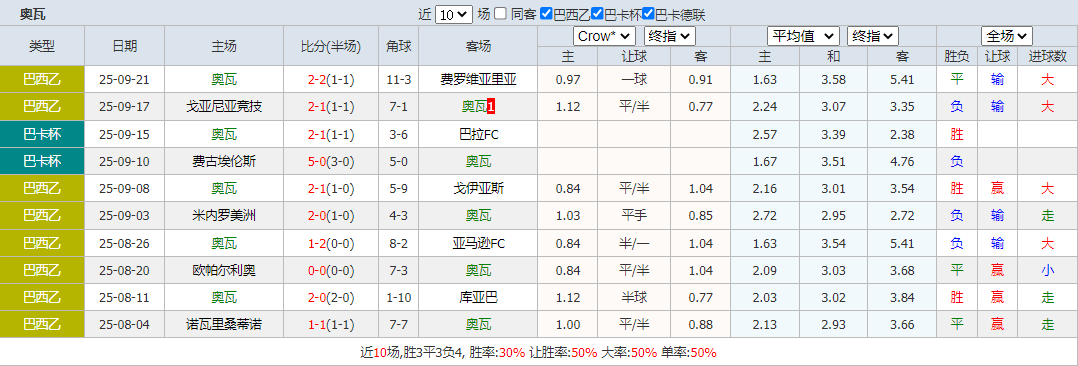Click handicap 一球 in the 25-09-21 row

(x=634, y=79)
